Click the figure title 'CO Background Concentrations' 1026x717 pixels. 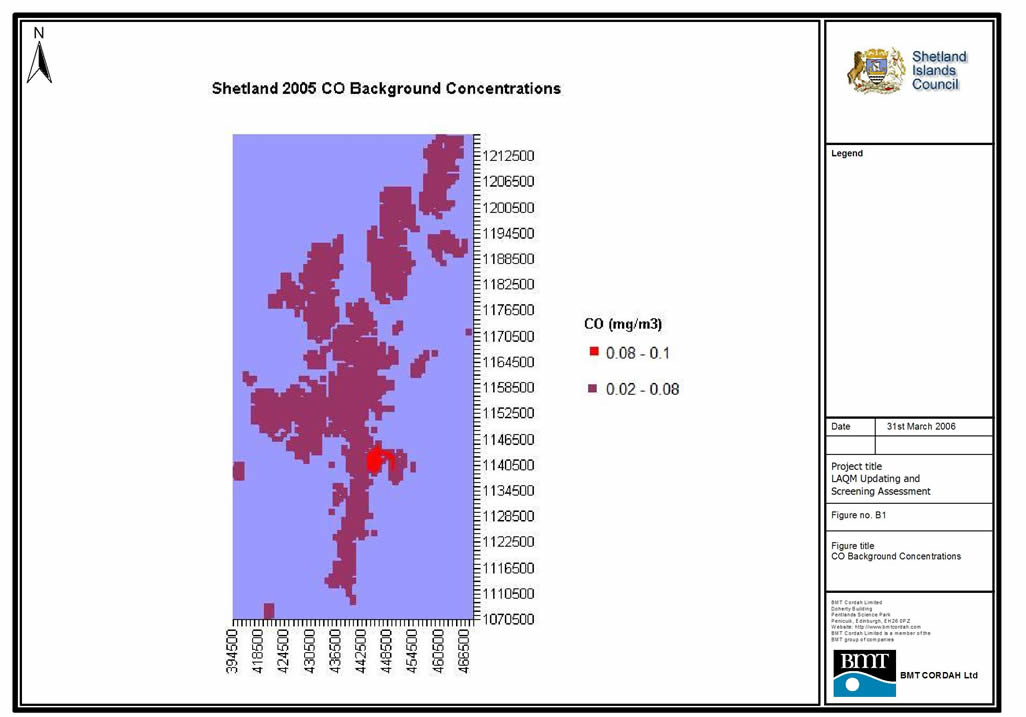point(896,556)
